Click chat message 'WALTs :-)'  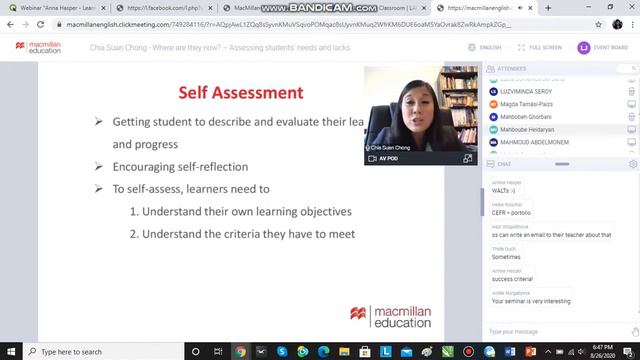[x=503, y=191]
